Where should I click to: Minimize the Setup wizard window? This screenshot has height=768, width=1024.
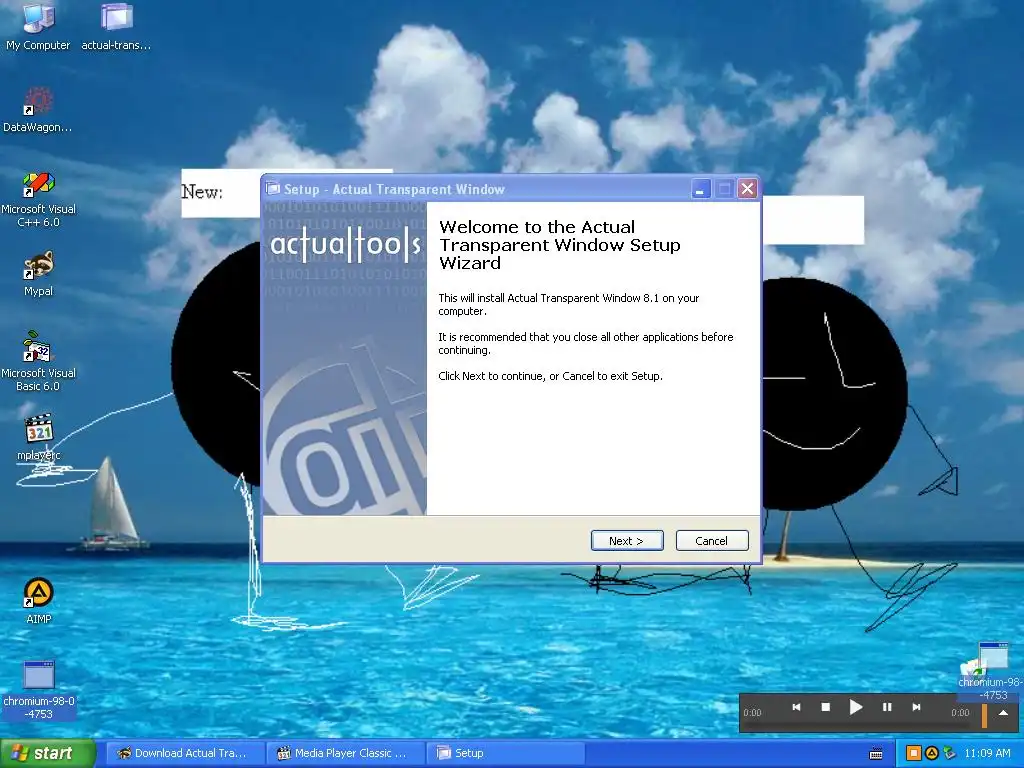[x=700, y=189]
